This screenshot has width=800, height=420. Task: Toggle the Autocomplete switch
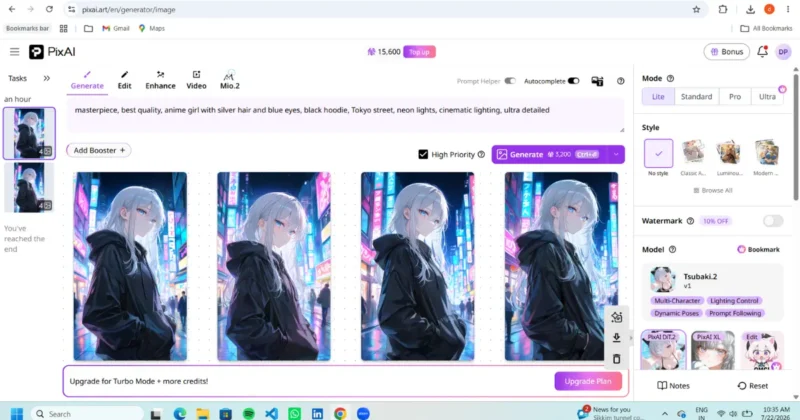click(x=573, y=81)
